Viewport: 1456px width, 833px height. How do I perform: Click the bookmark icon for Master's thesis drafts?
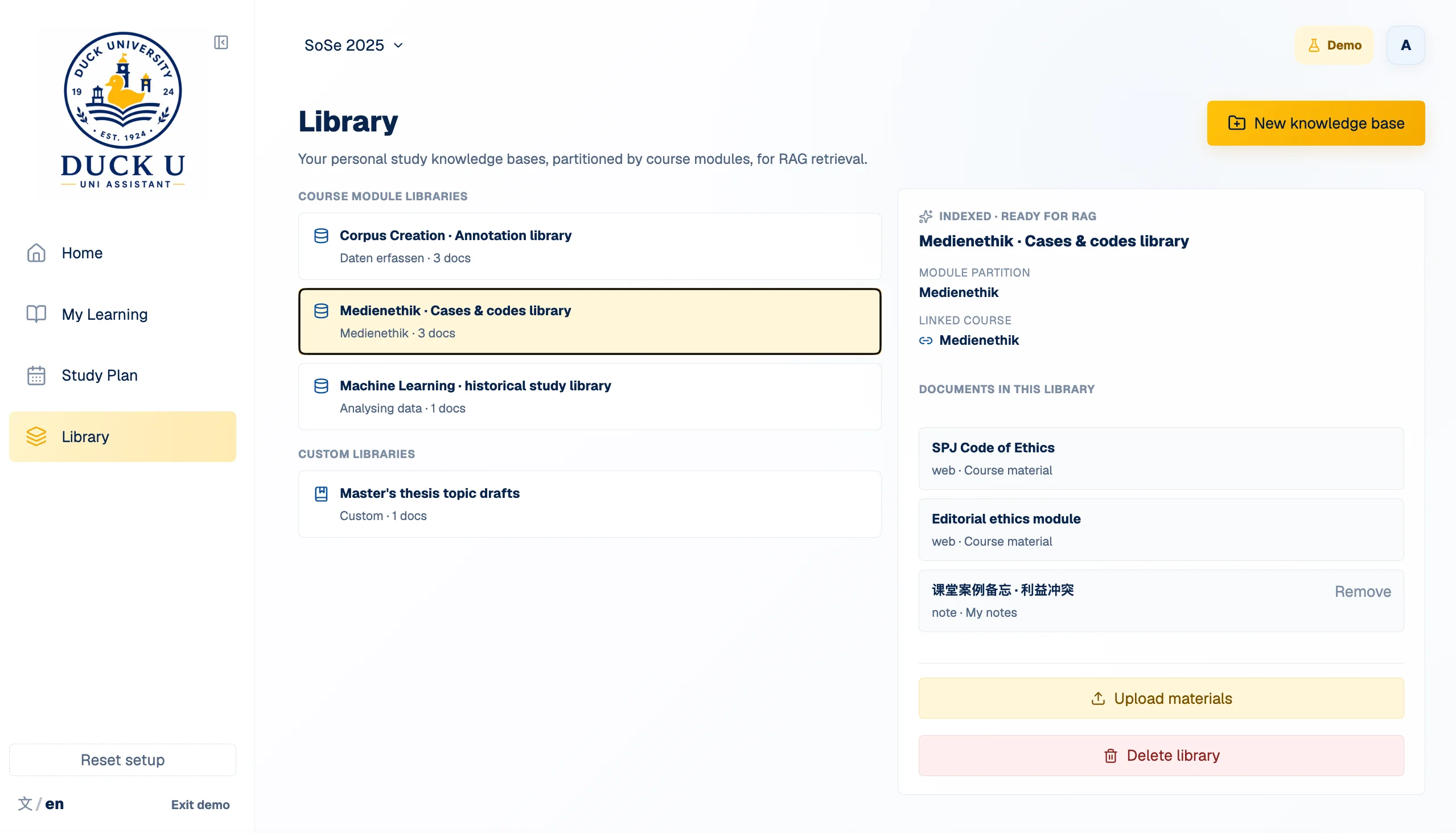321,493
